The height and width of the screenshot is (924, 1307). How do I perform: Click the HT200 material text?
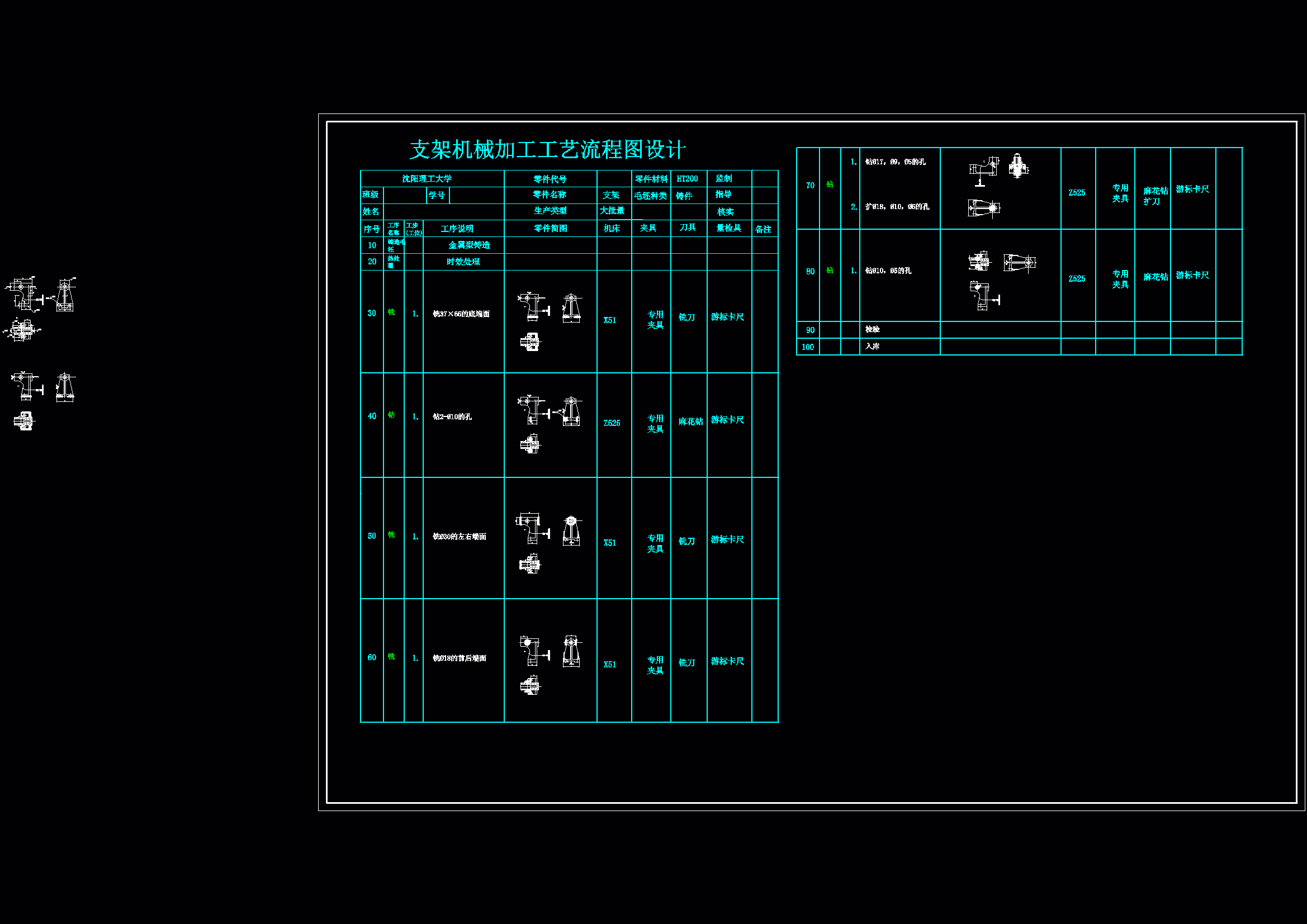pyautogui.click(x=687, y=179)
